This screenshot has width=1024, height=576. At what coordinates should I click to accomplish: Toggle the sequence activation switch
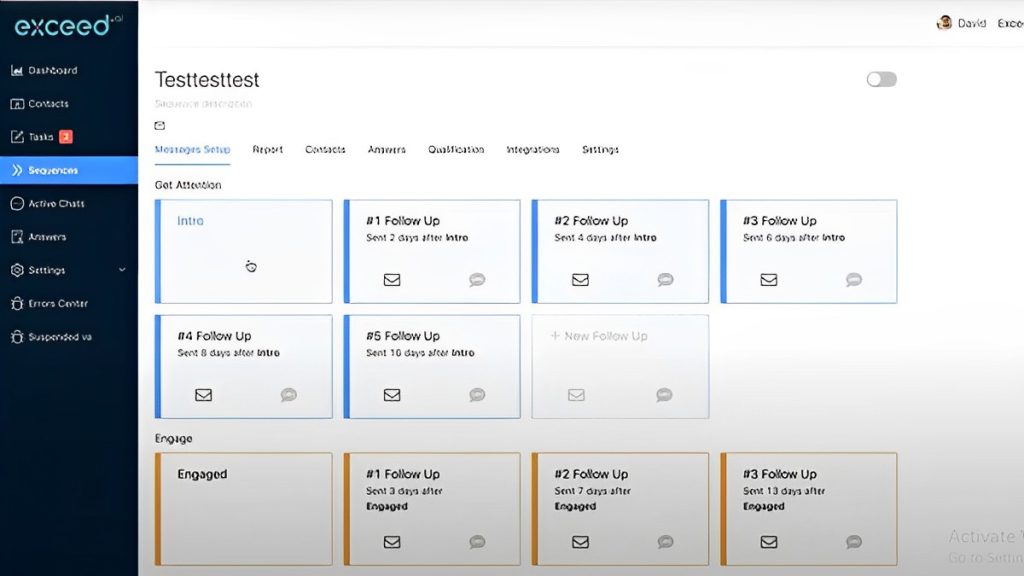(x=881, y=78)
